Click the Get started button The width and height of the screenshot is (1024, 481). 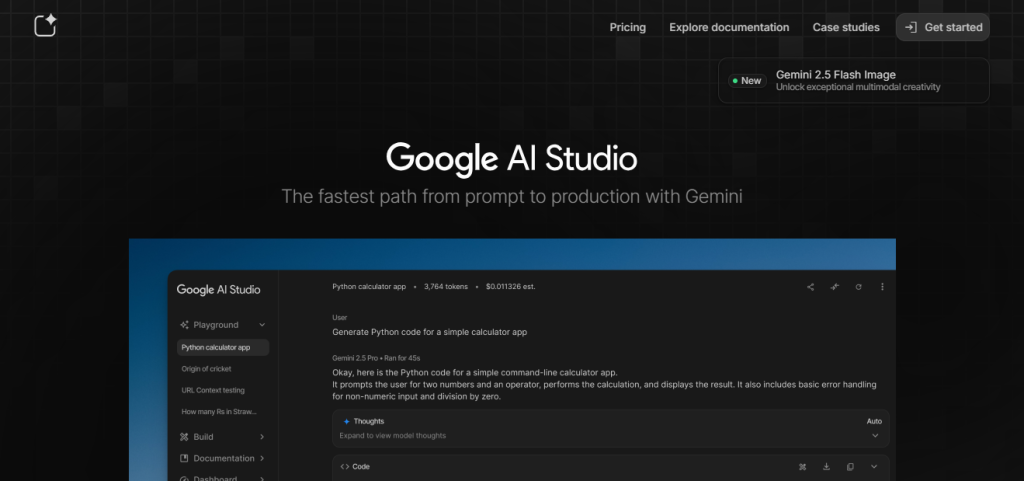pos(942,27)
